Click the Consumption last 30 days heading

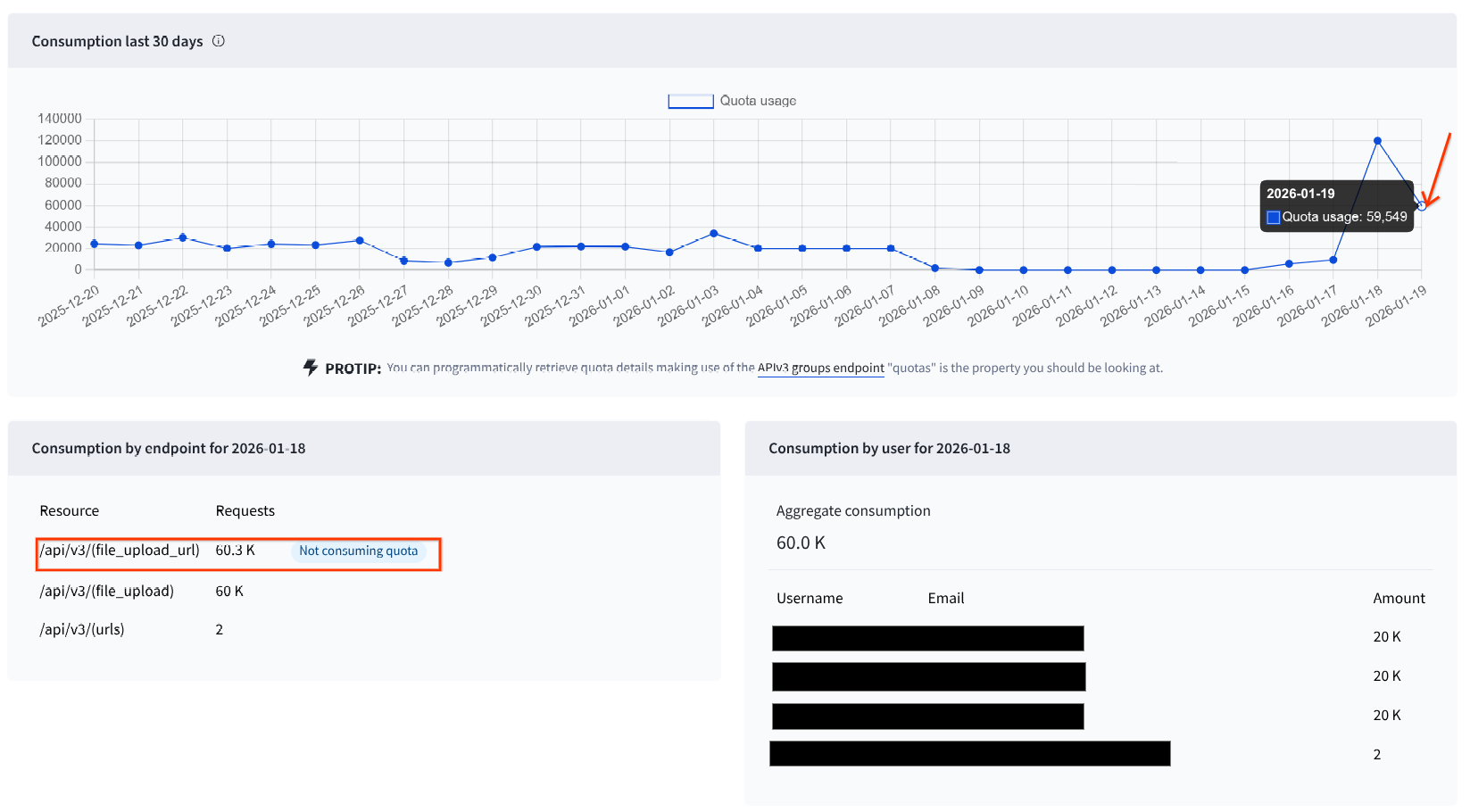point(117,41)
